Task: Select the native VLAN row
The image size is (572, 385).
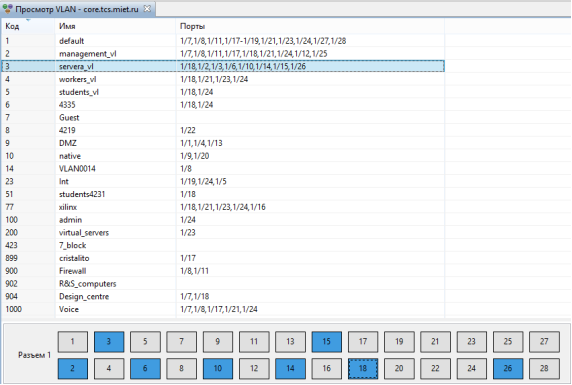Action: (x=223, y=156)
